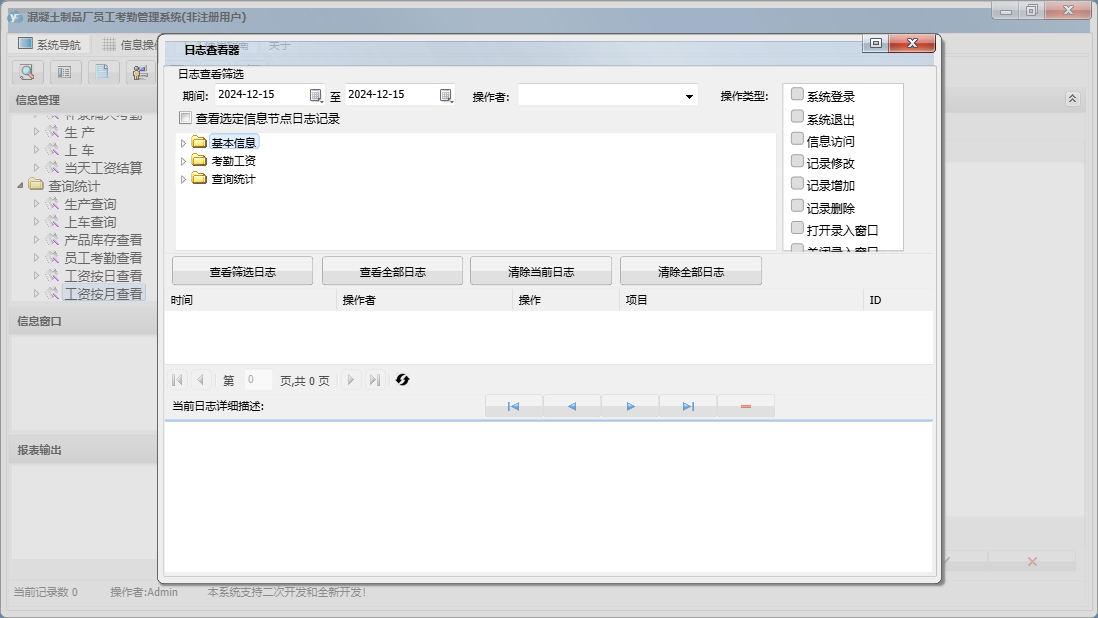Switch to the 系统导航 tab
This screenshot has height=618, width=1098.
coord(49,44)
